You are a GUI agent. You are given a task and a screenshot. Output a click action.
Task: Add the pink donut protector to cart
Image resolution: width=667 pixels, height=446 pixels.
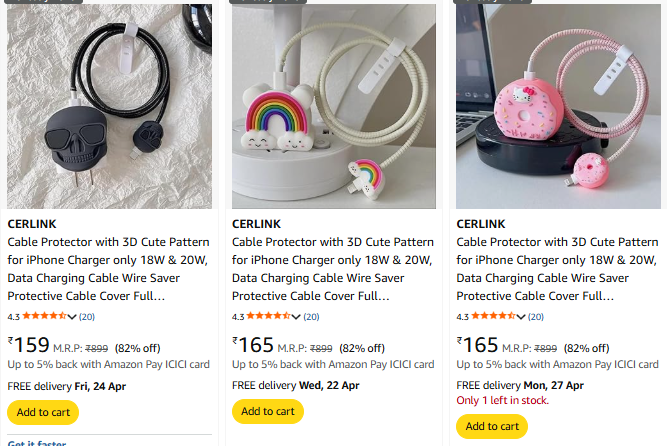click(492, 426)
